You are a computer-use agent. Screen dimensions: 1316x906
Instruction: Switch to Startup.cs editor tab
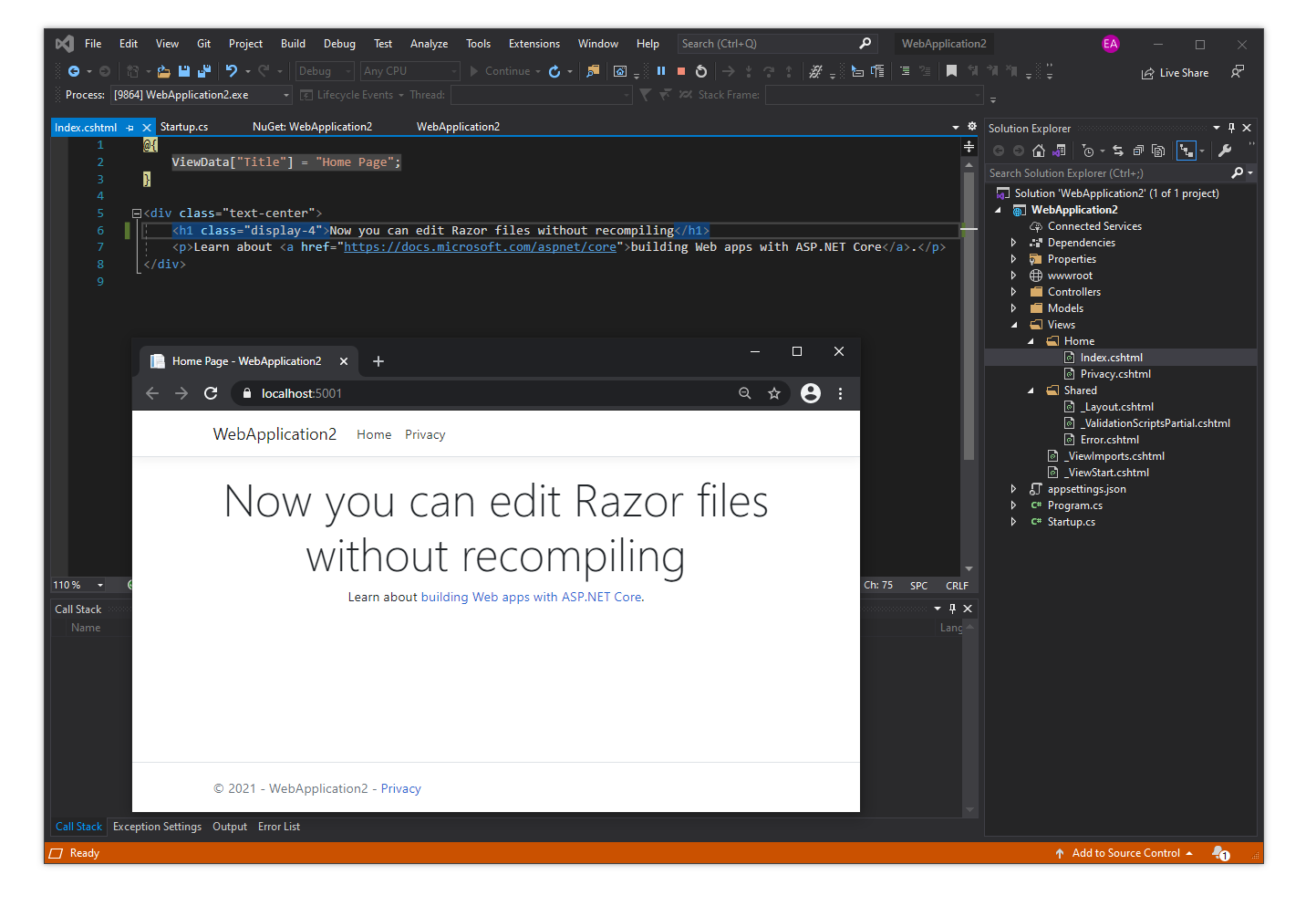pos(184,127)
